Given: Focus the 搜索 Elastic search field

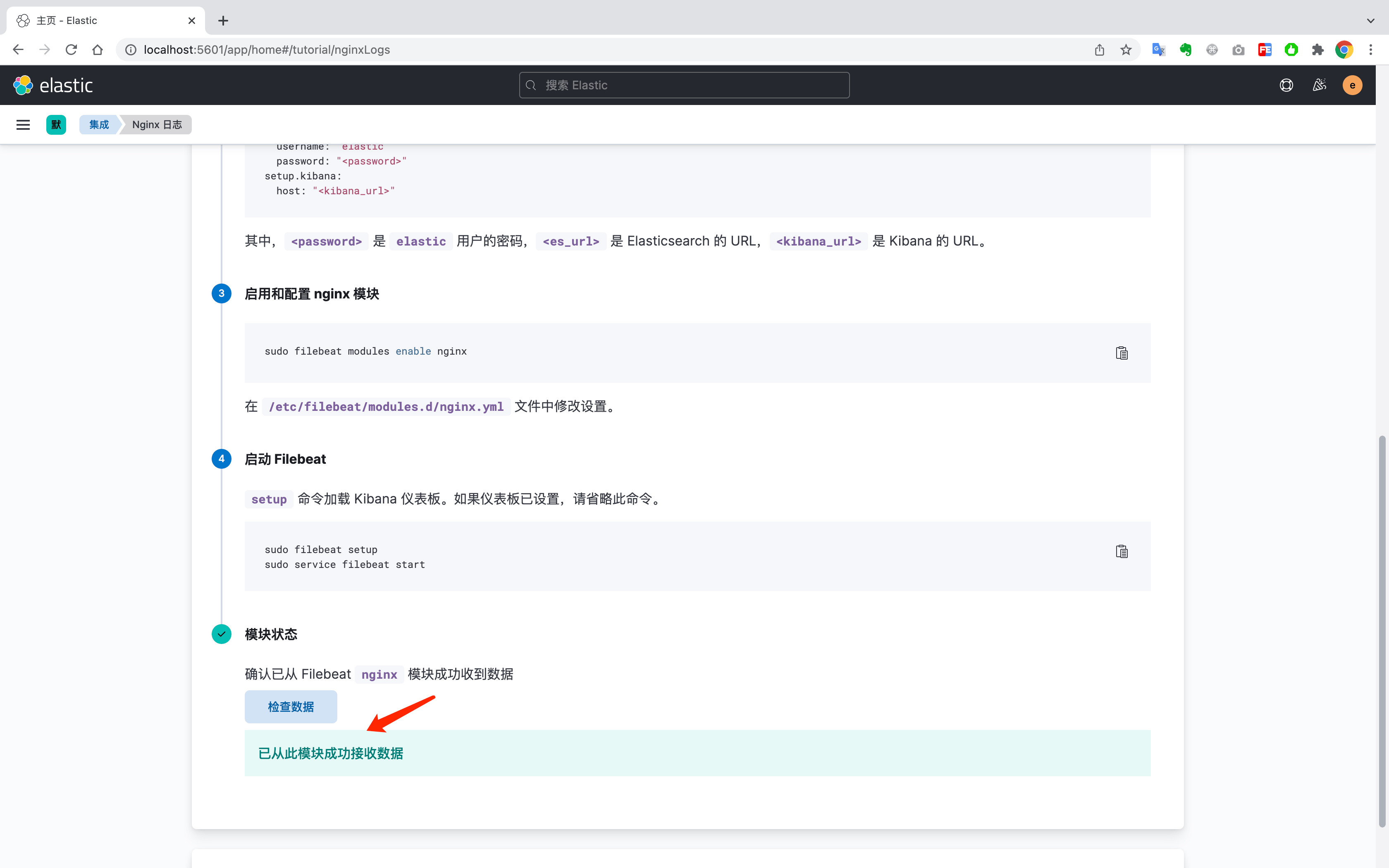Looking at the screenshot, I should [x=684, y=85].
